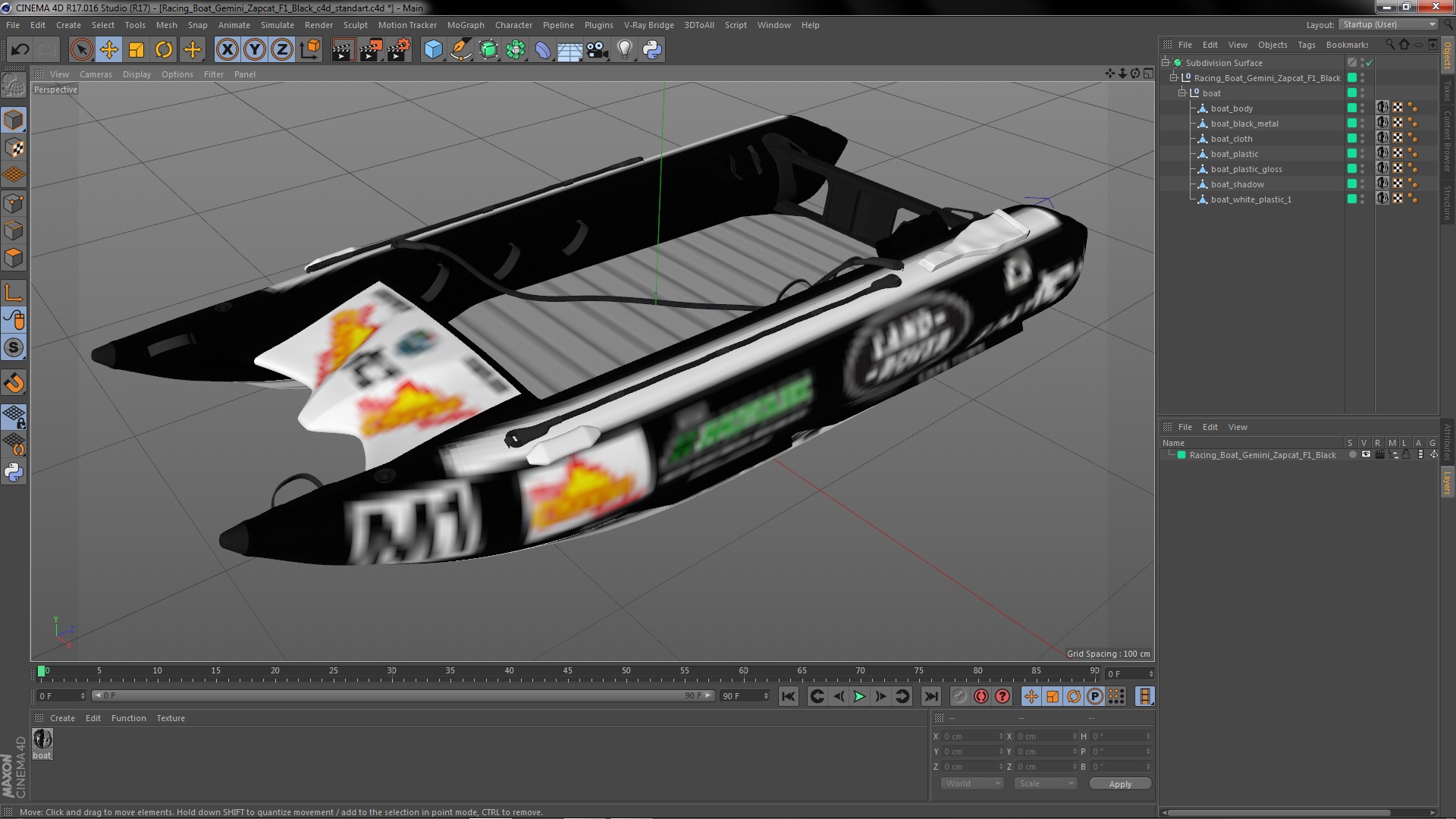Toggle boat_shadow visibility dots
1456x819 pixels.
[x=1362, y=184]
